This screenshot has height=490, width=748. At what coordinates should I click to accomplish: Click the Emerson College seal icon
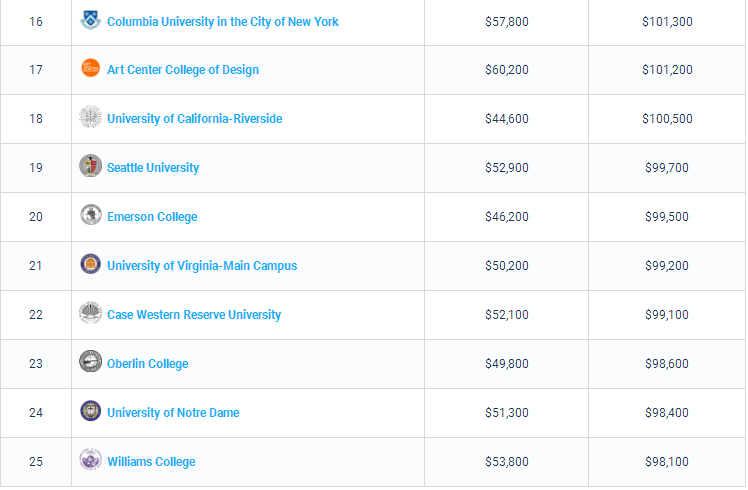(x=90, y=216)
